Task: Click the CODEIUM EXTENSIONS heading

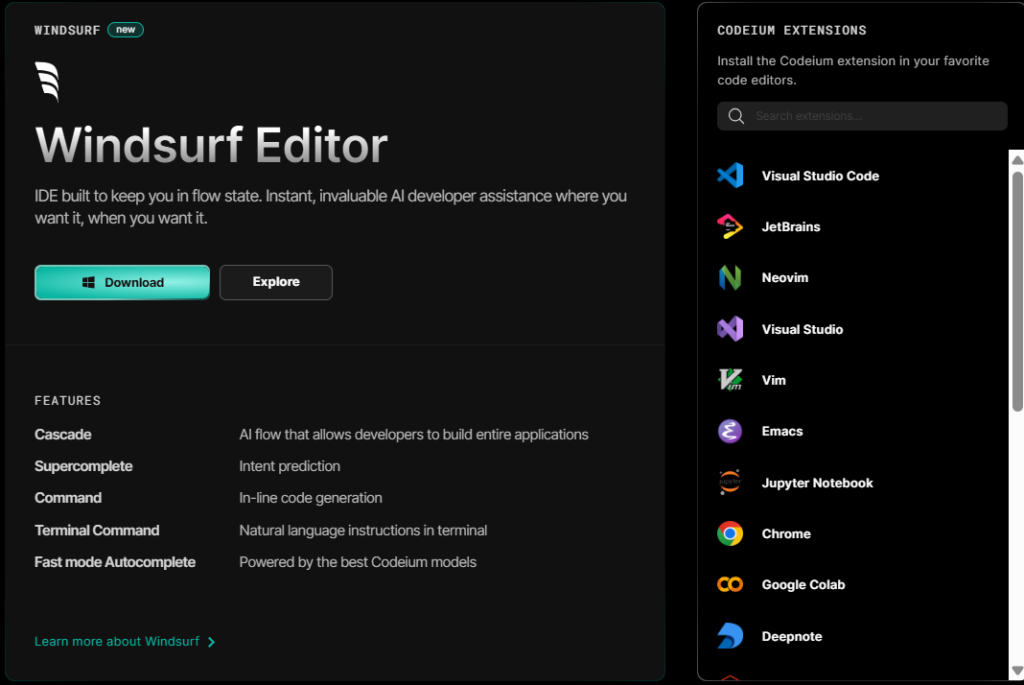Action: (x=792, y=30)
